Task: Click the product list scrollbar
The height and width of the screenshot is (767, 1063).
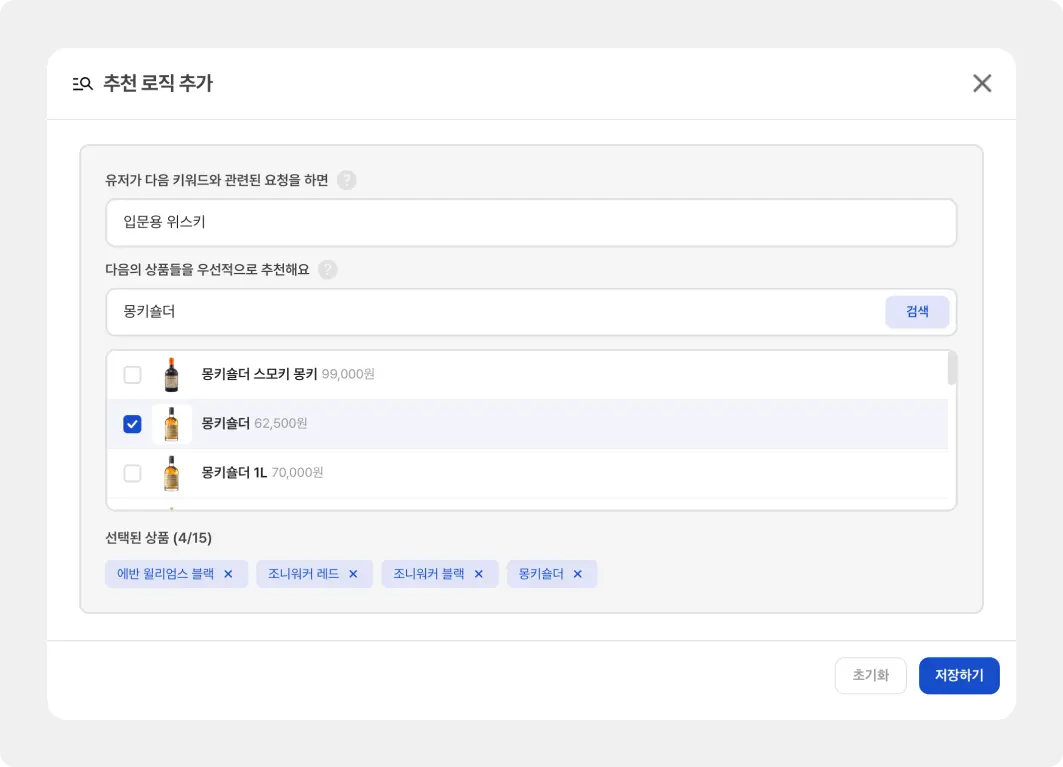Action: (x=952, y=368)
